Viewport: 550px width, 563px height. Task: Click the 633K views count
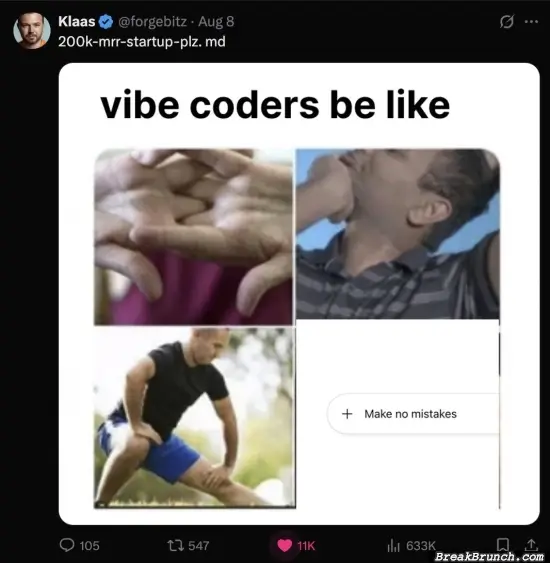pos(421,546)
